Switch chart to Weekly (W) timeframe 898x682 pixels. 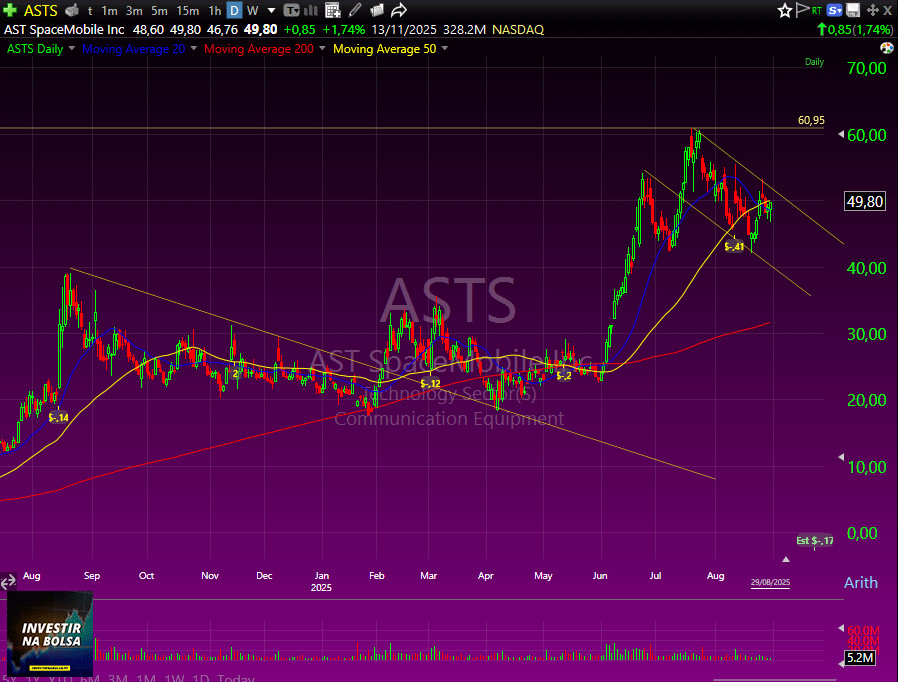tap(253, 11)
